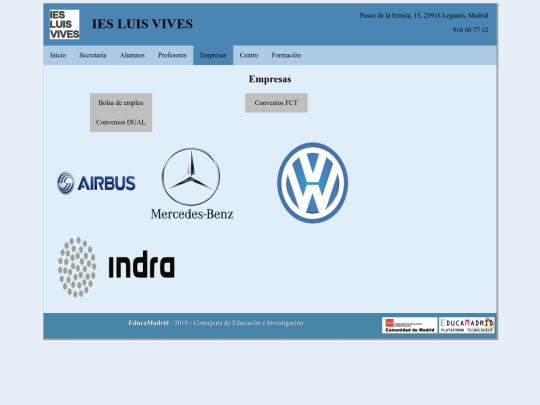Open the Profesores menu

coord(172,55)
